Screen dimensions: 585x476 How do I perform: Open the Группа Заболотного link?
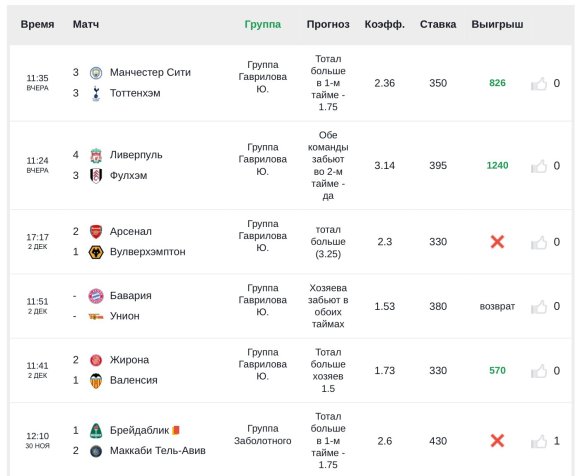point(263,435)
